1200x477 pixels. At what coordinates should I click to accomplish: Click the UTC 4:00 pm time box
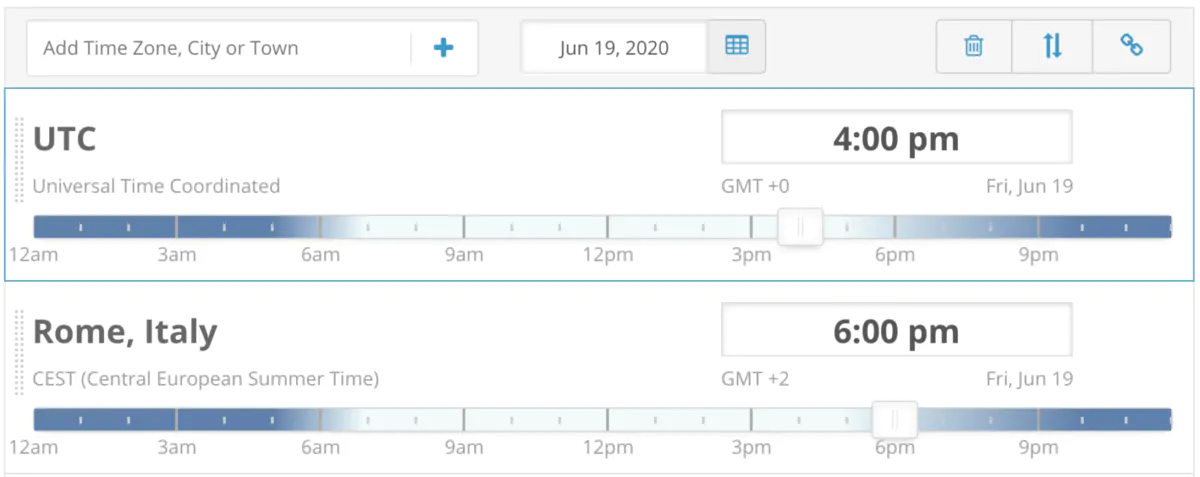point(896,138)
